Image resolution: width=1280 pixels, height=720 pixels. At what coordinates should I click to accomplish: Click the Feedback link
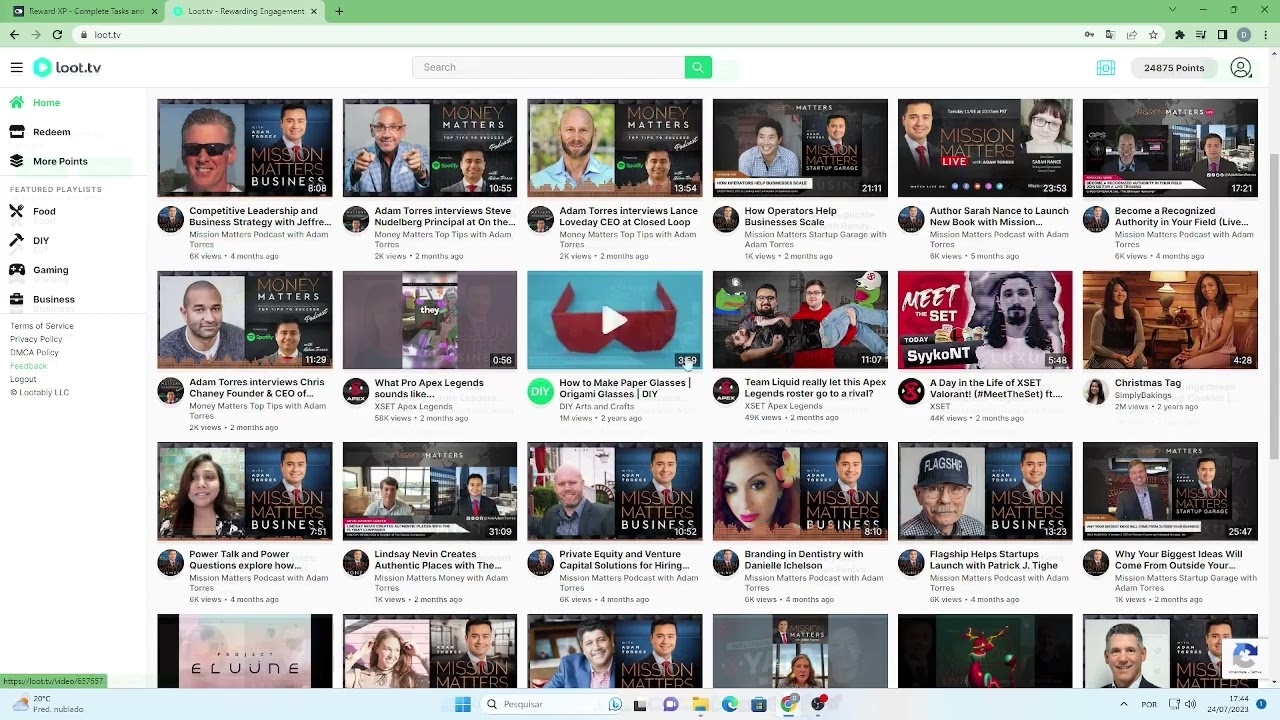click(x=28, y=366)
